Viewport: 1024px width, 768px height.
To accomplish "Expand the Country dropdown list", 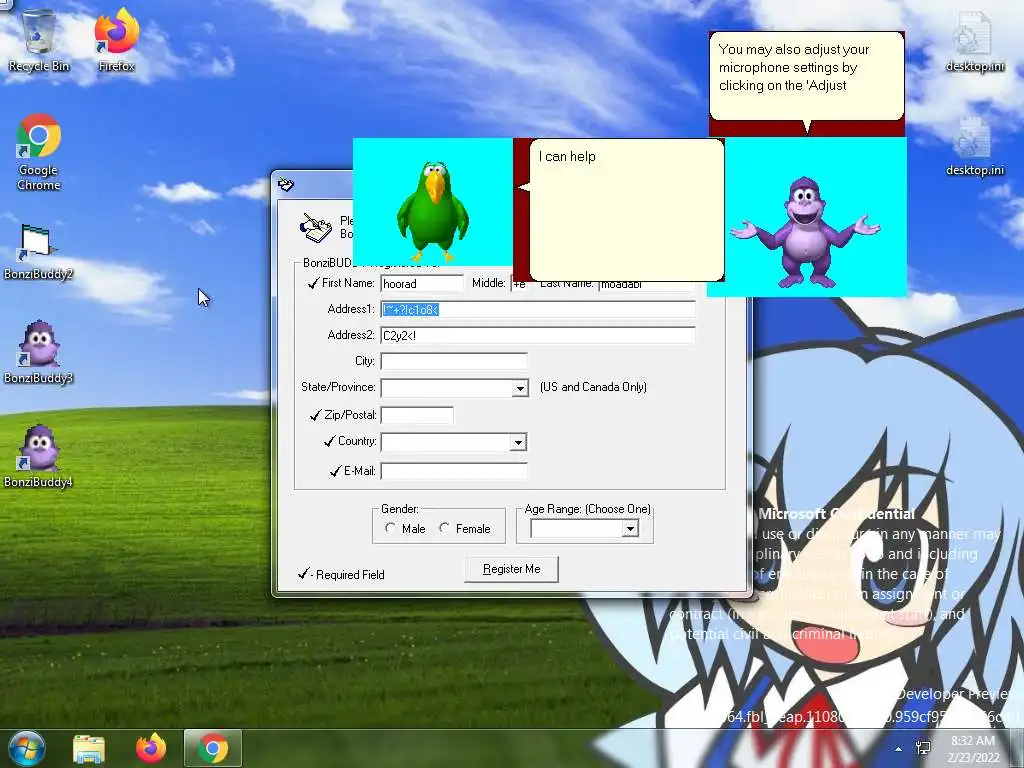I will pos(518,442).
